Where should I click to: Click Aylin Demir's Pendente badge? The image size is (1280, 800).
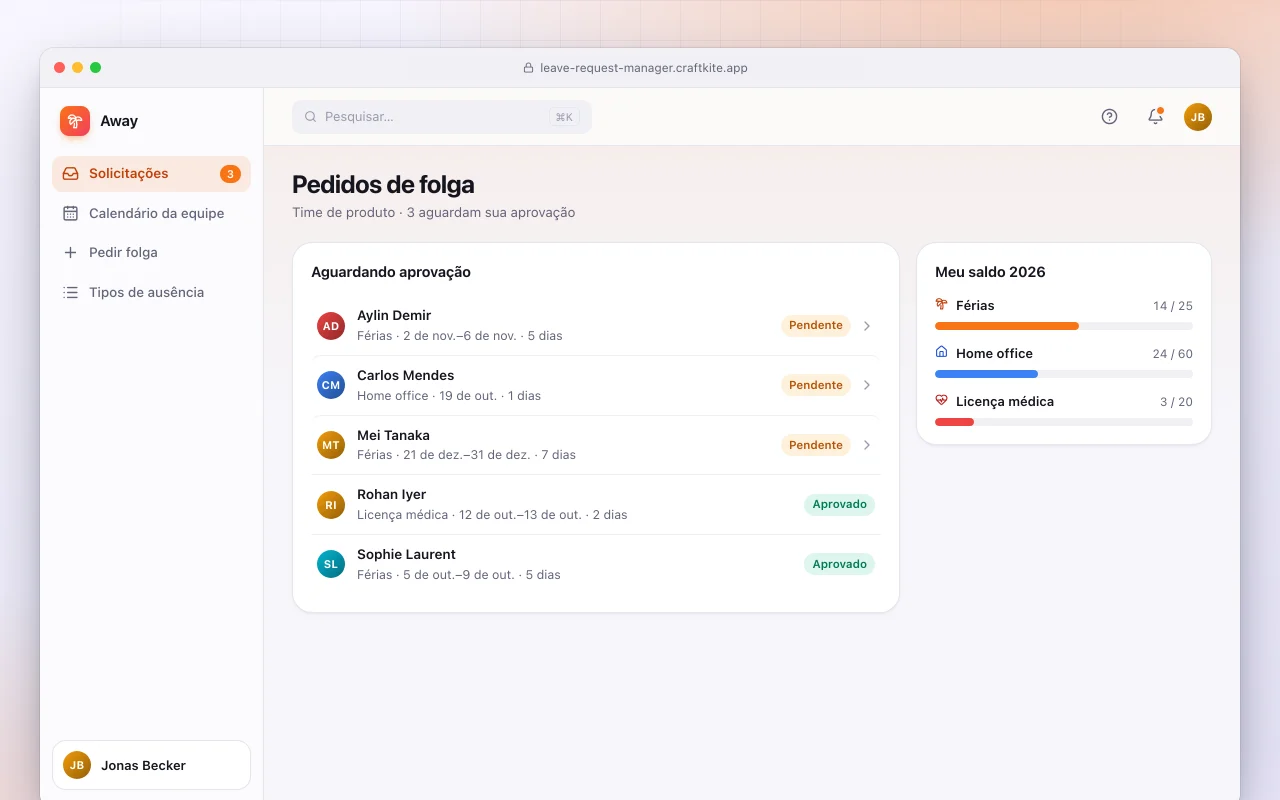tap(816, 326)
